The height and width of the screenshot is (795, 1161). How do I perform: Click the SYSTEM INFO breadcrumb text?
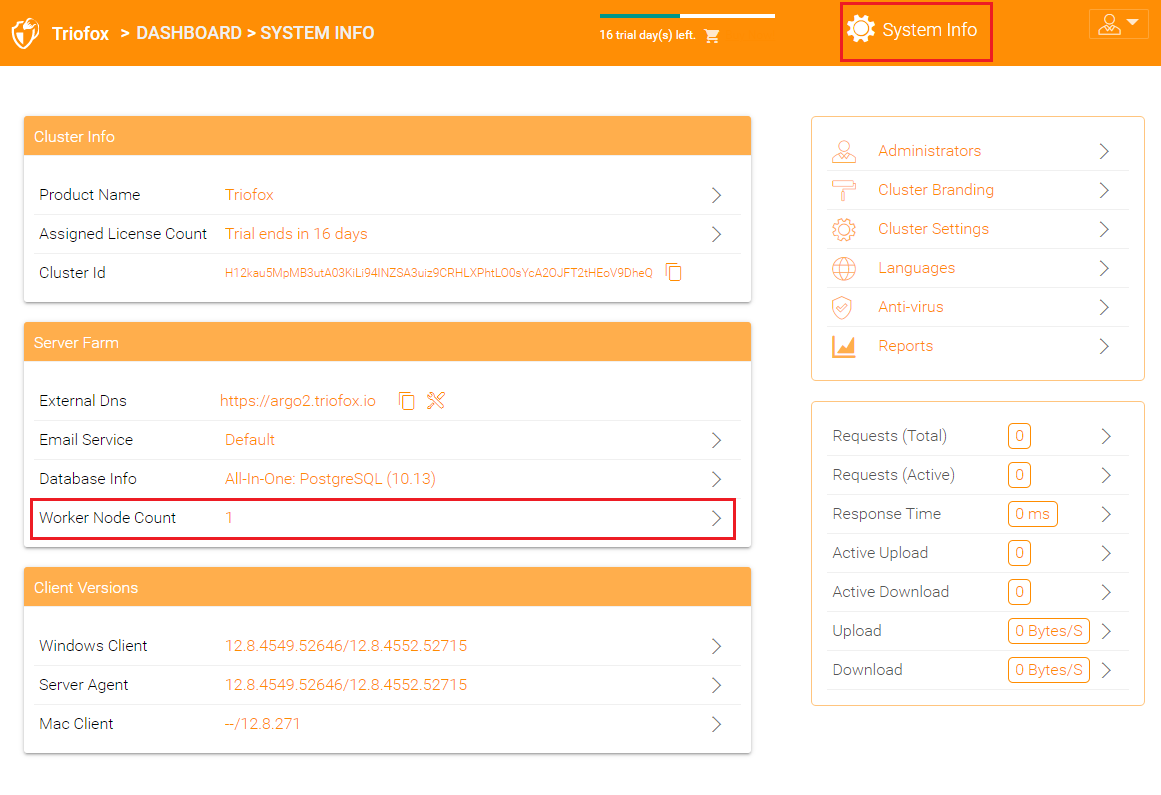[x=317, y=33]
